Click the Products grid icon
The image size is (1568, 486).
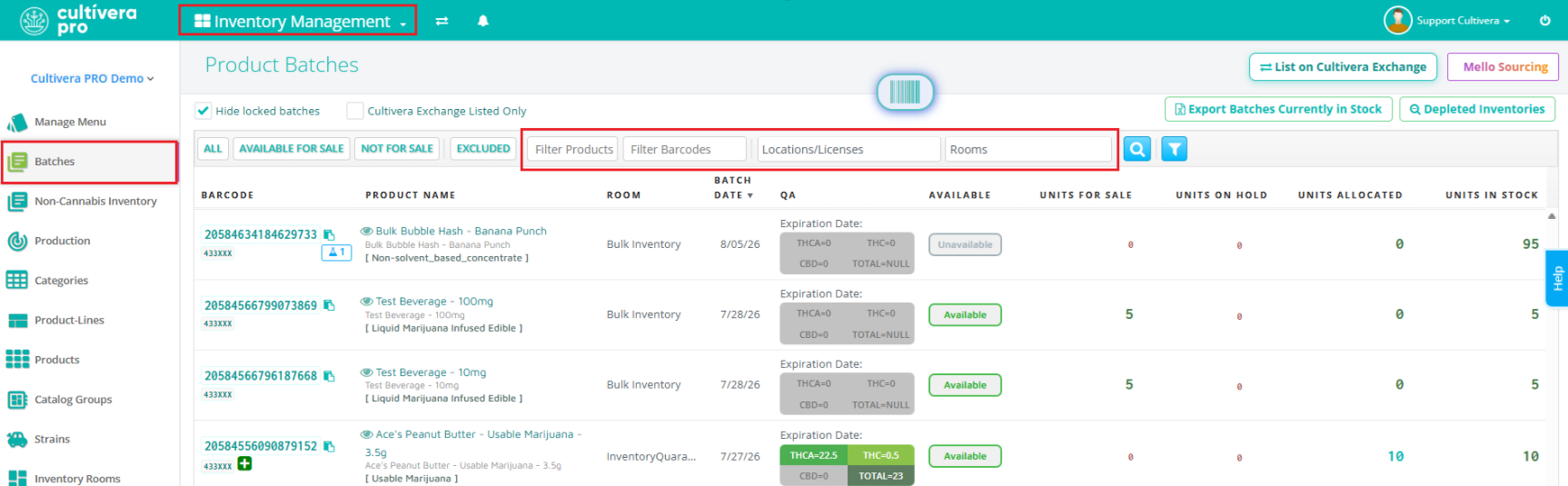[17, 360]
